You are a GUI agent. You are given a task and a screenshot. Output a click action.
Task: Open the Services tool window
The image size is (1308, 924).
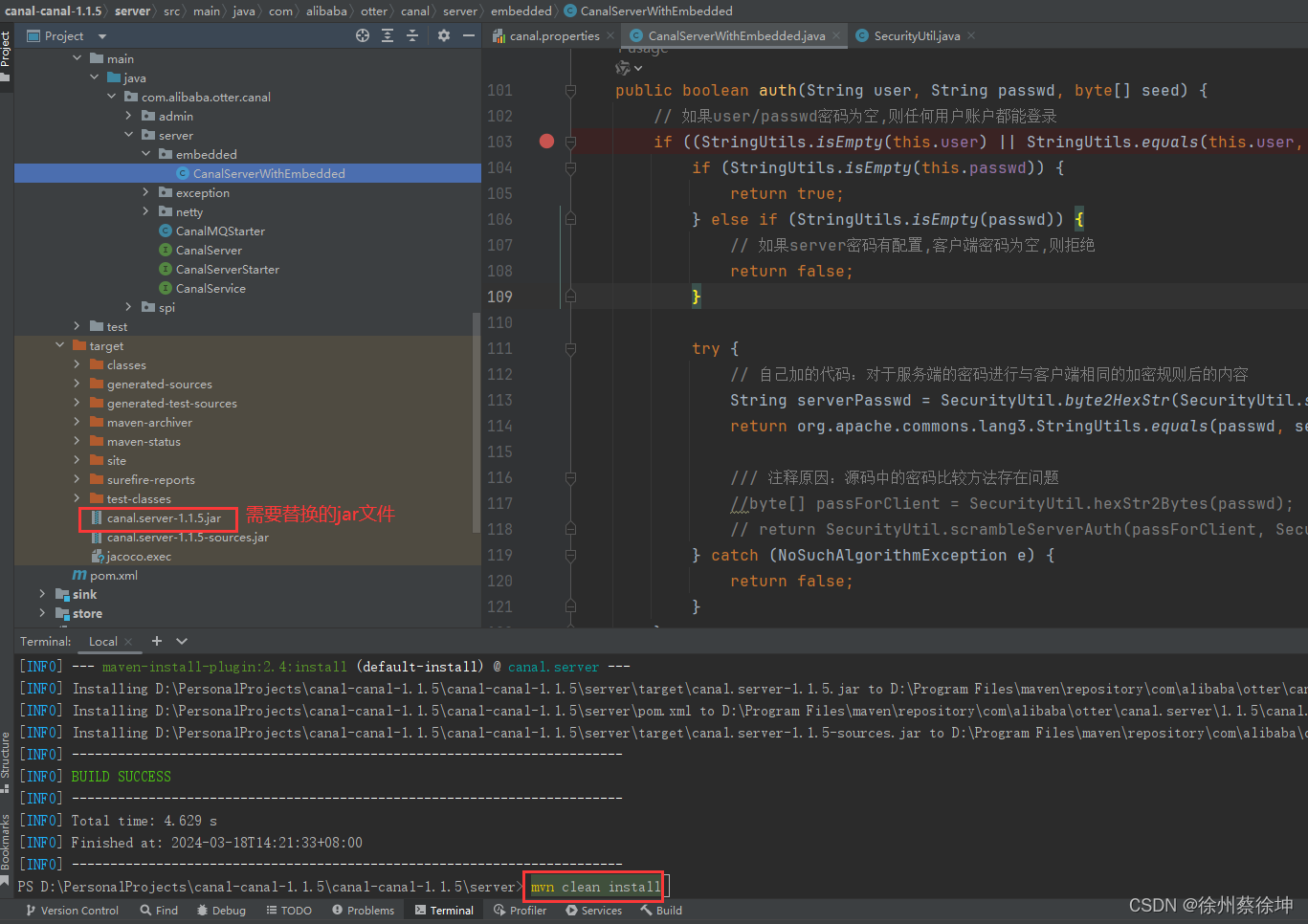point(594,910)
